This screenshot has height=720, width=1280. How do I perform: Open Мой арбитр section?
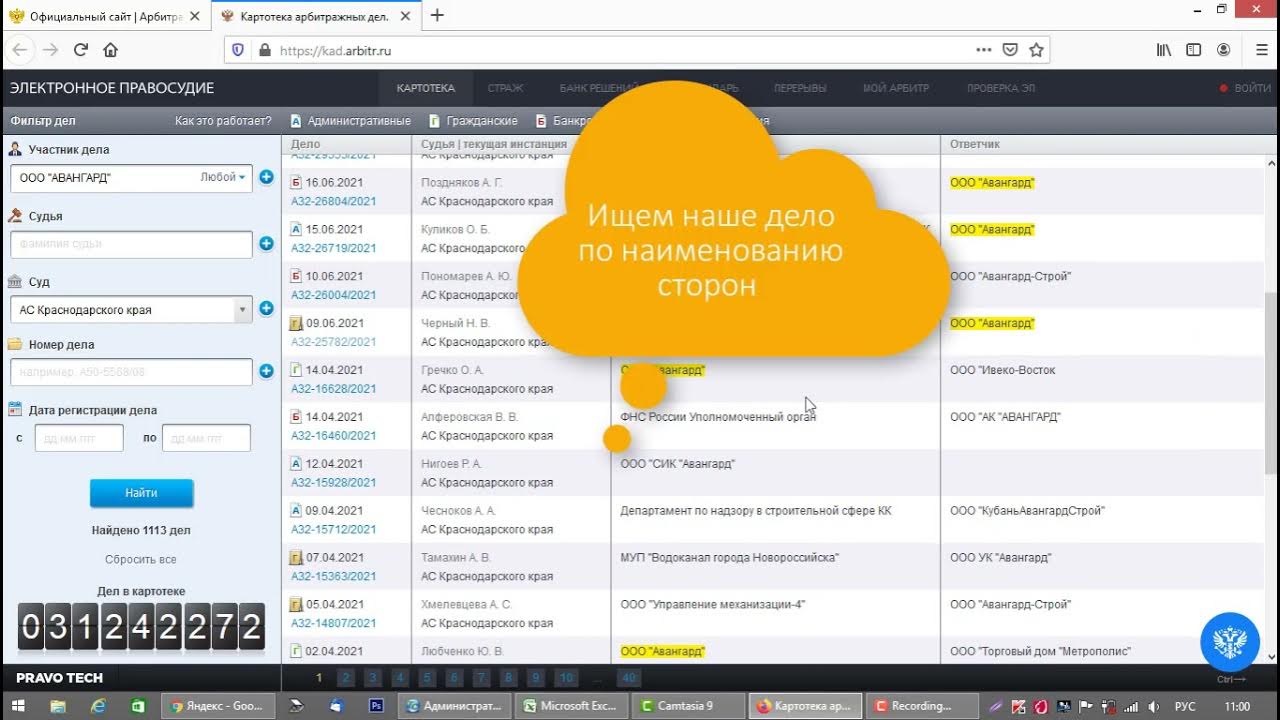[896, 88]
